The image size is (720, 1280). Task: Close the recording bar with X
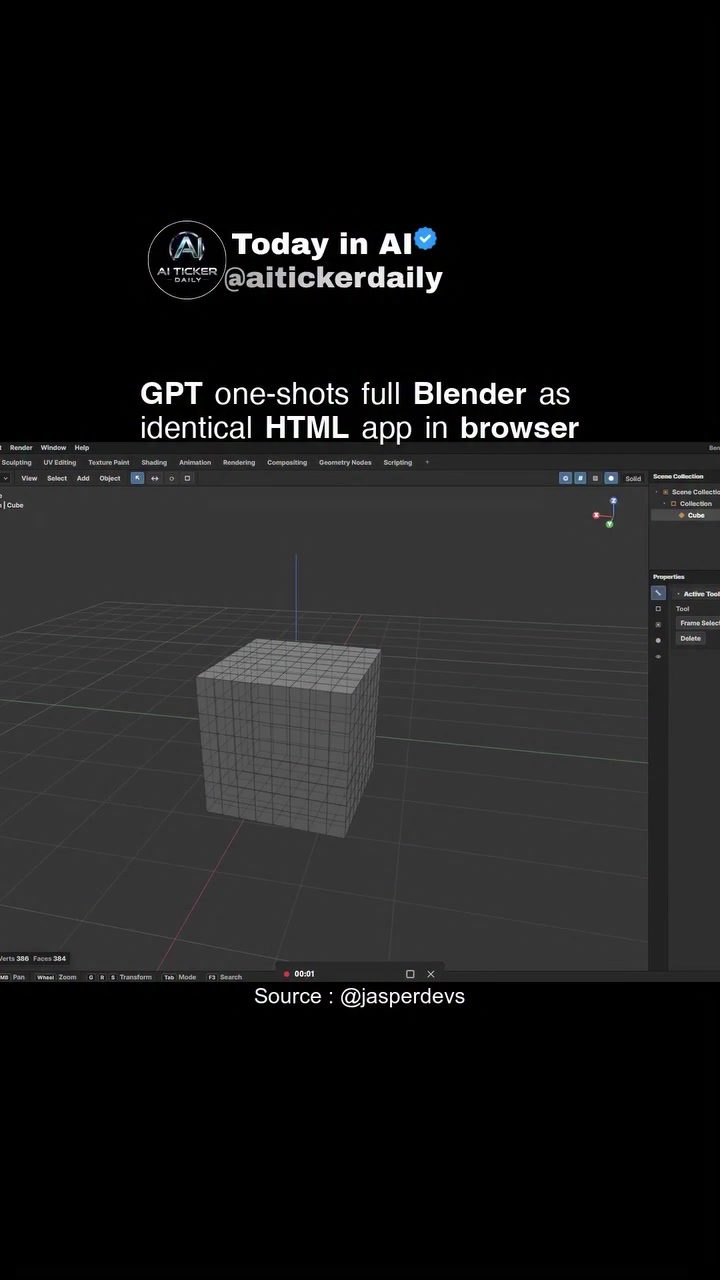coord(431,974)
